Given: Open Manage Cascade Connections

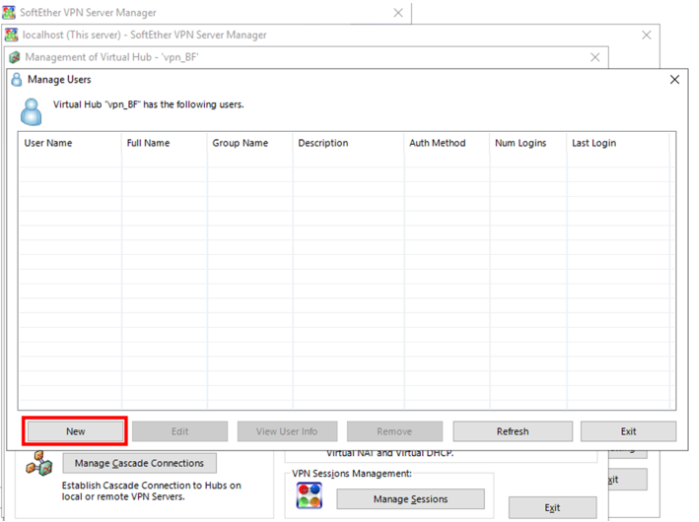Looking at the screenshot, I should coord(139,463).
